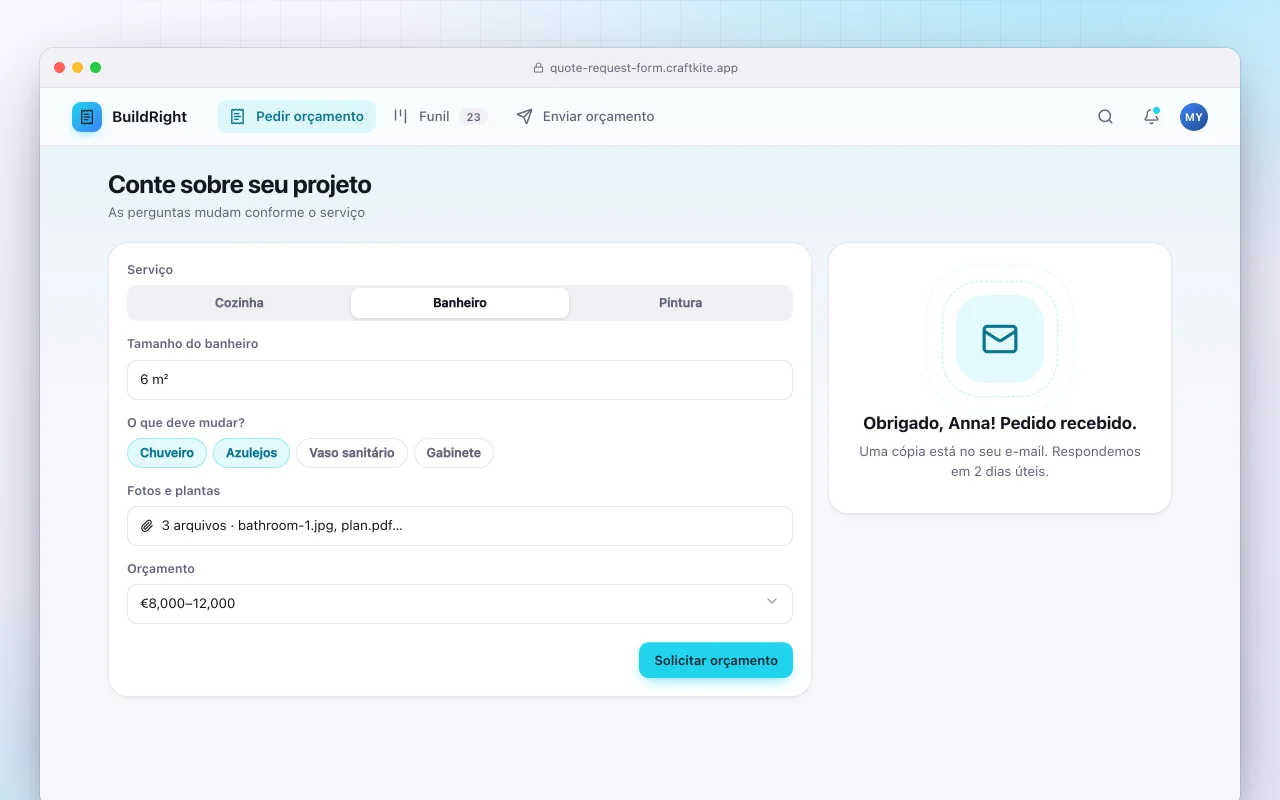Click the paperclip attachment icon
The height and width of the screenshot is (800, 1280).
coord(147,526)
